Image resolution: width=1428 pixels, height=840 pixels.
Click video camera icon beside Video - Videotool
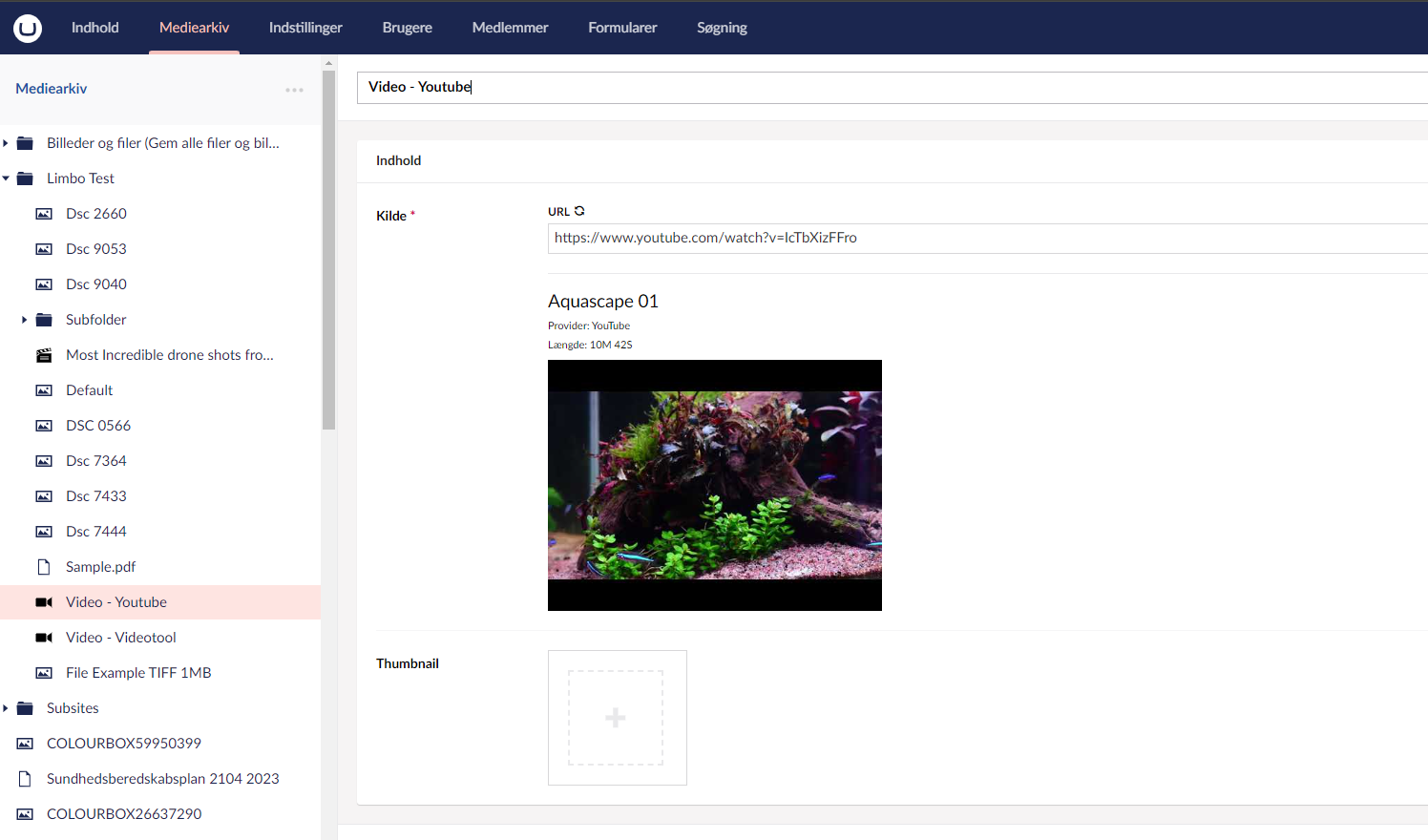coord(44,638)
